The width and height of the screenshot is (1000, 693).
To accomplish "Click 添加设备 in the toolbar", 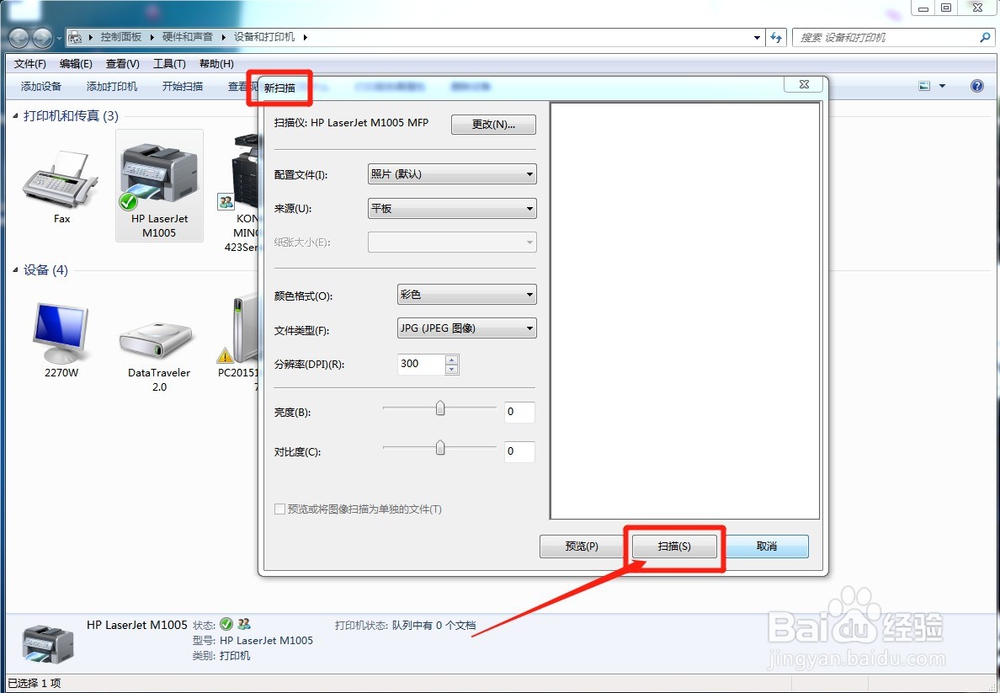I will (41, 86).
